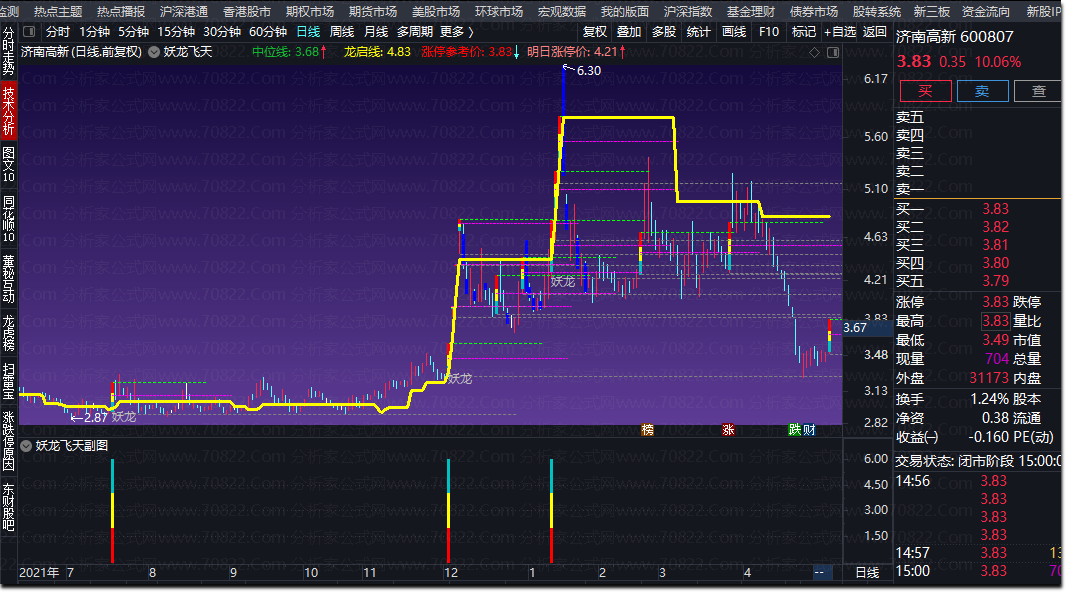Click the 跌 event marker on the chart

pyautogui.click(x=795, y=430)
